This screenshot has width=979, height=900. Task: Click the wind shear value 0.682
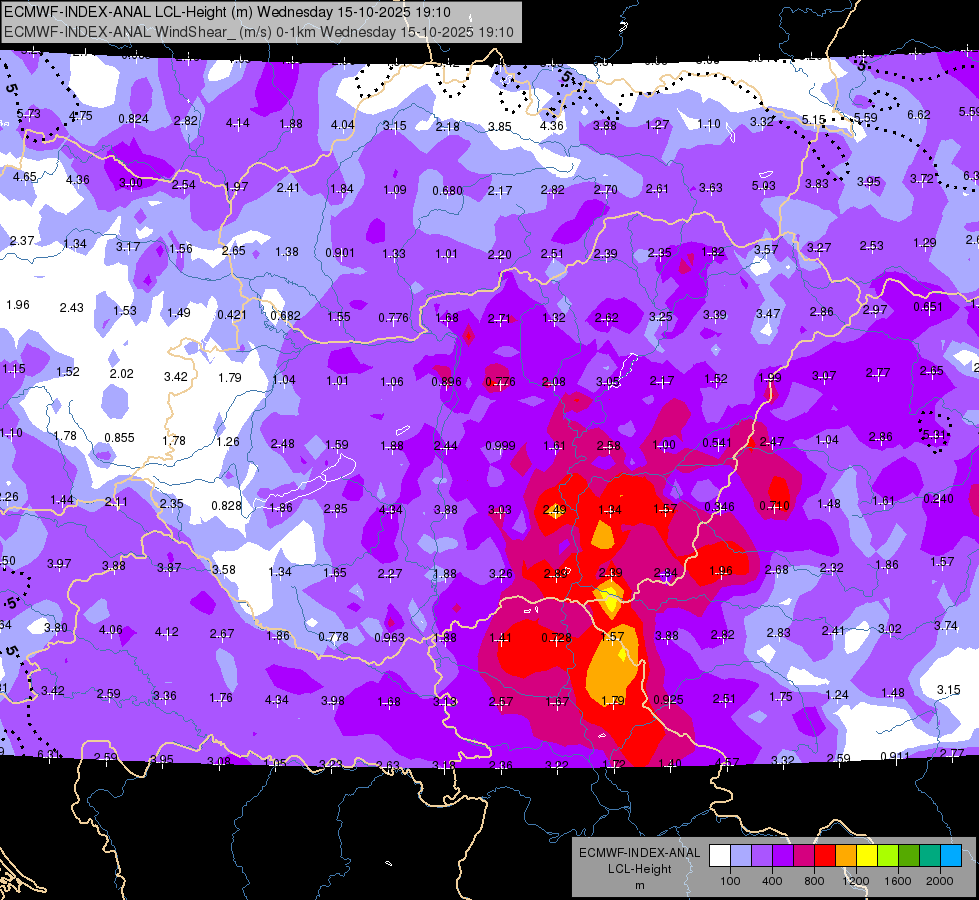285,316
